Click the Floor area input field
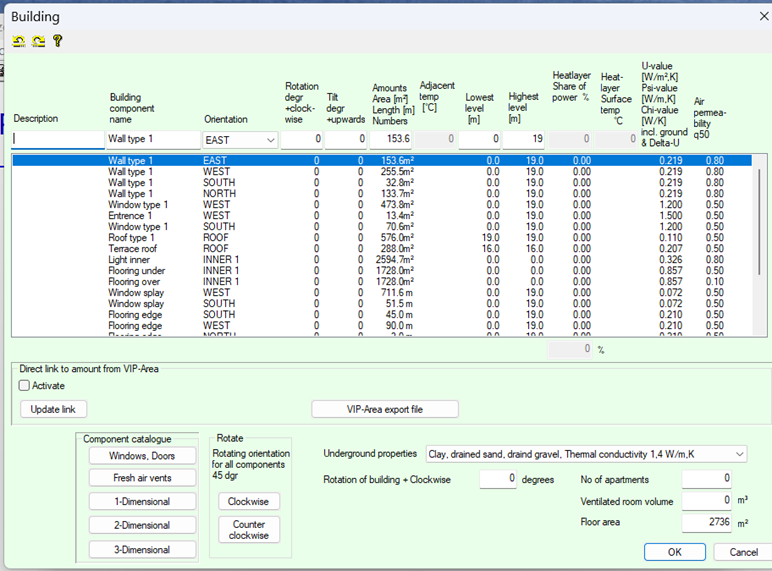Screen dimensions: 772x571 click(707, 522)
